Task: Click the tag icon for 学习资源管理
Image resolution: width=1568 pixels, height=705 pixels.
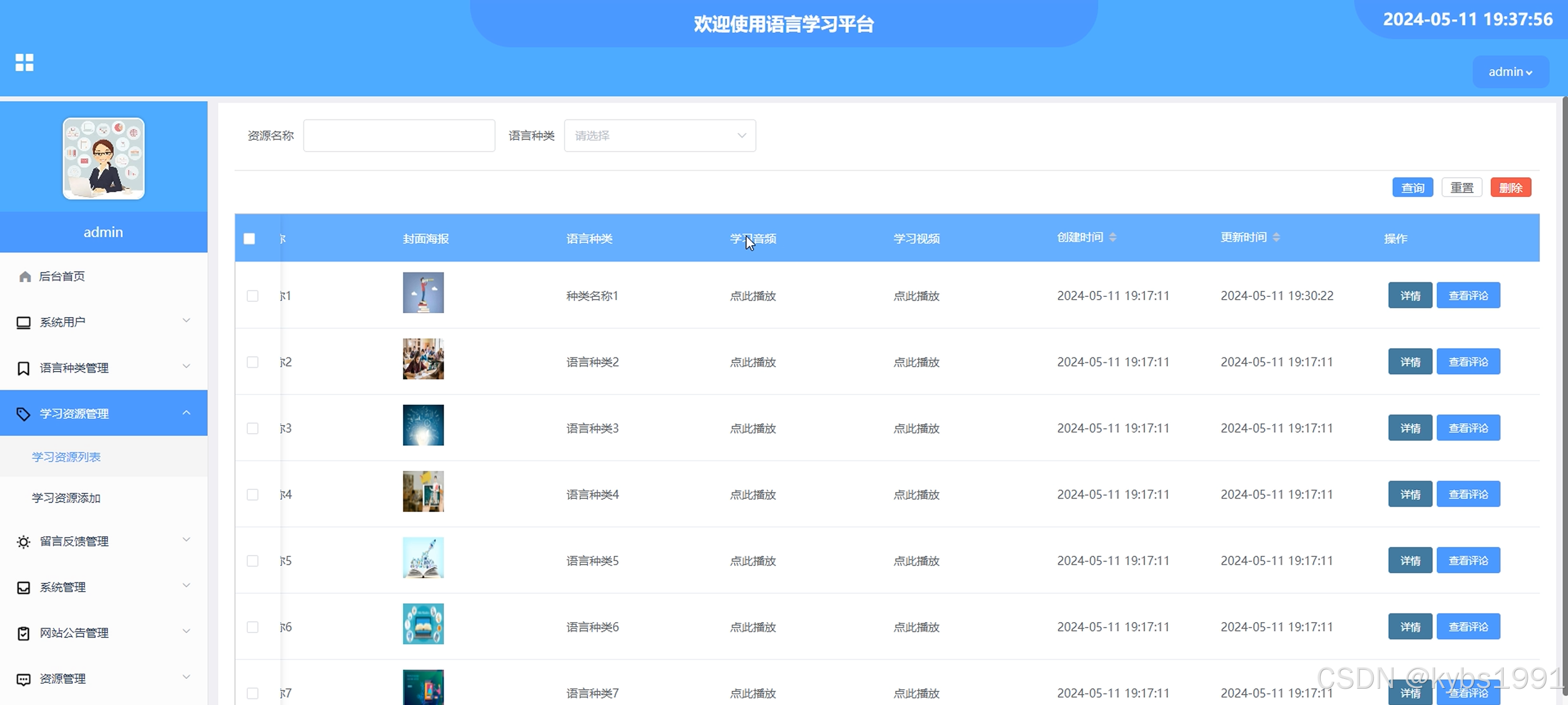Action: [24, 414]
